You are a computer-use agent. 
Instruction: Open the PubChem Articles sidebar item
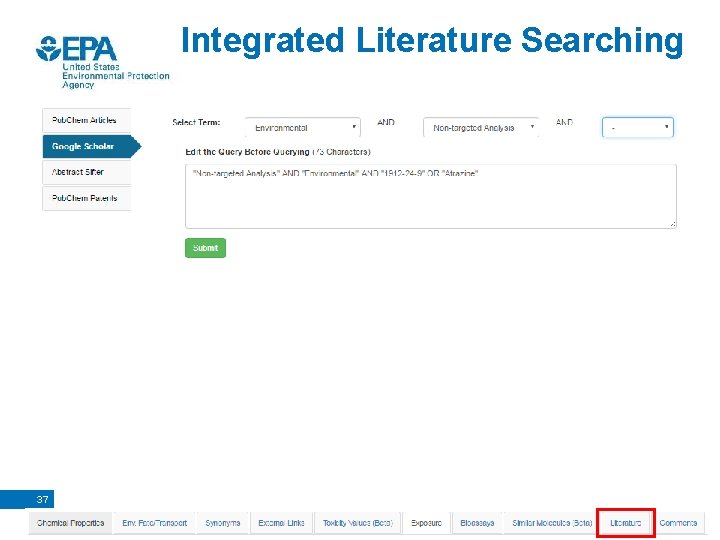[x=86, y=120]
